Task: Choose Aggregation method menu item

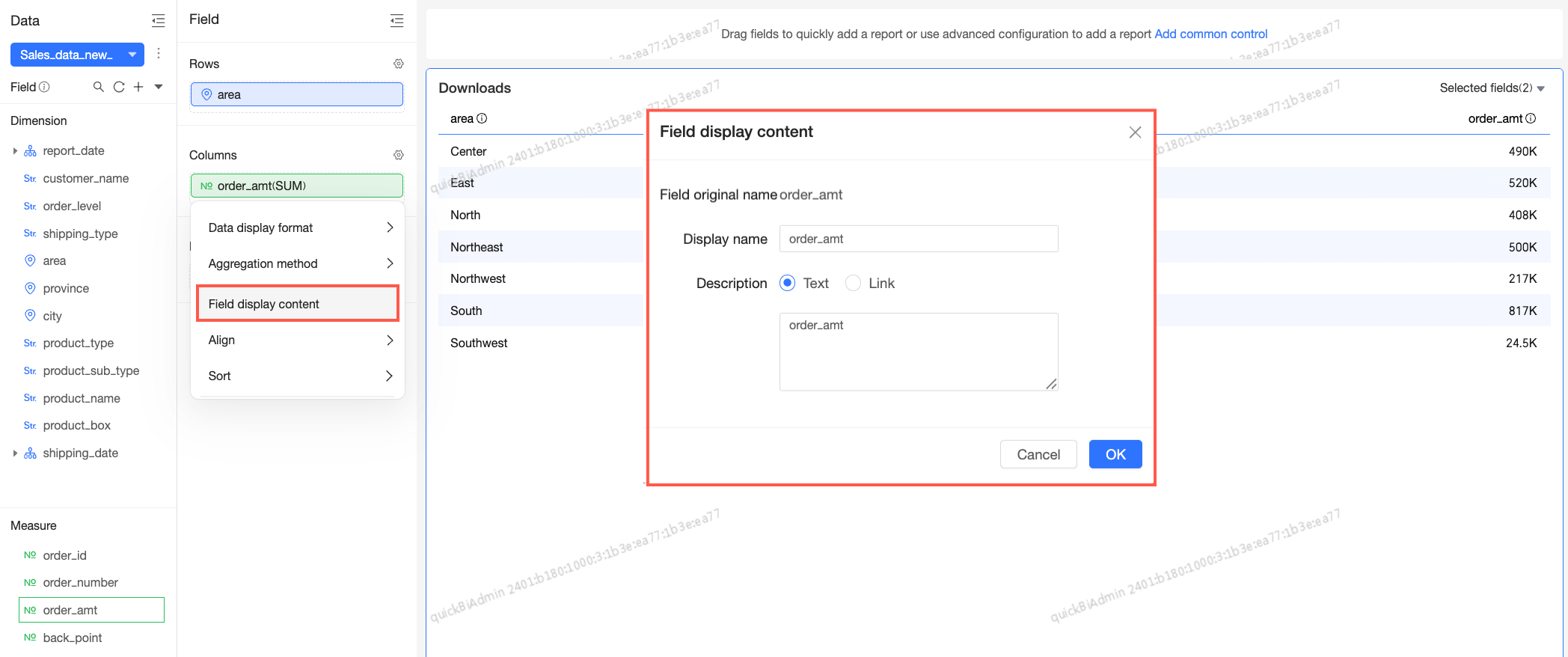Action: click(x=298, y=263)
